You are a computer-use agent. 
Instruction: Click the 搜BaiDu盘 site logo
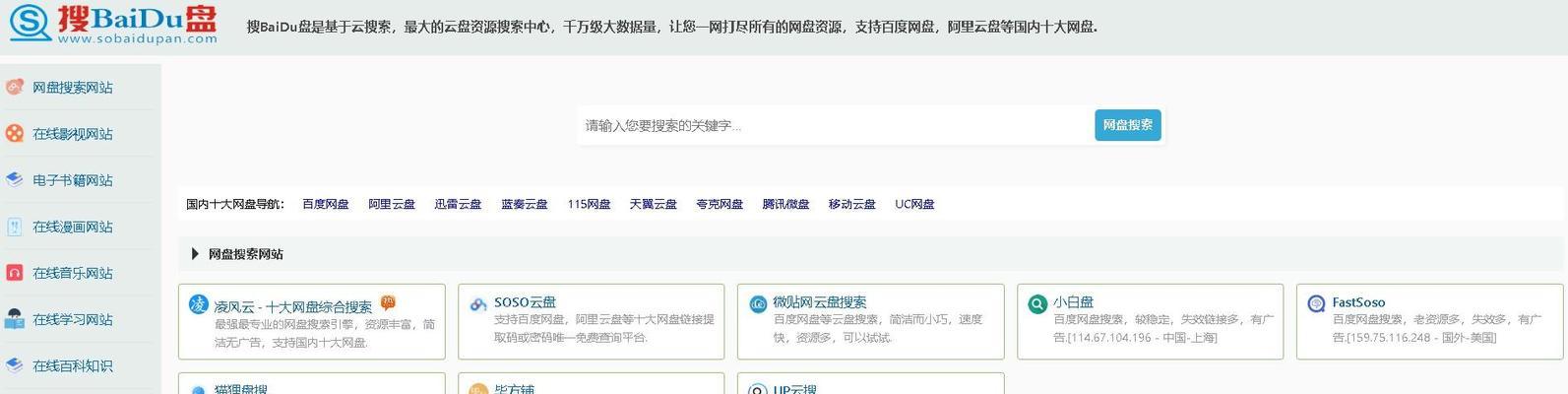113,24
